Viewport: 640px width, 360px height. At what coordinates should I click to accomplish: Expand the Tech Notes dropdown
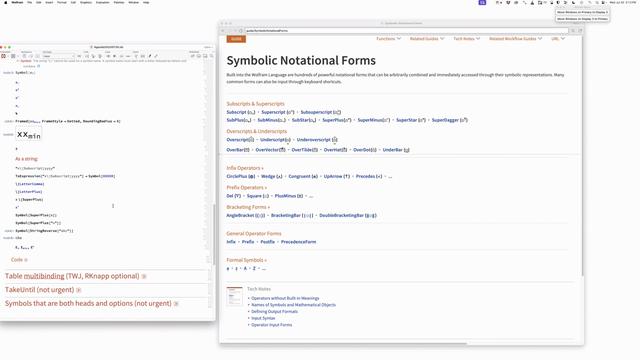(467, 38)
